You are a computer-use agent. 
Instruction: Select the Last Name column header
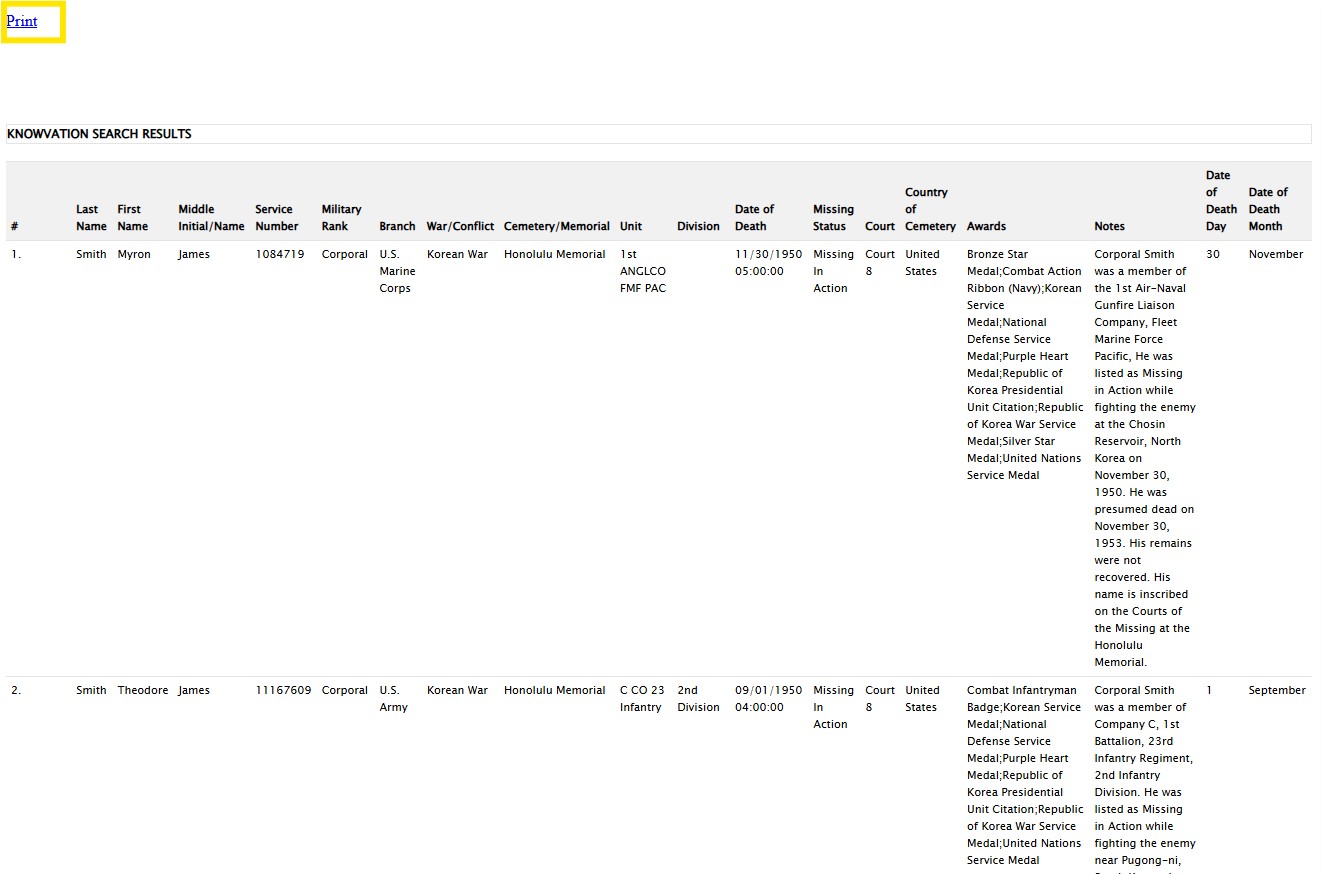coord(91,217)
